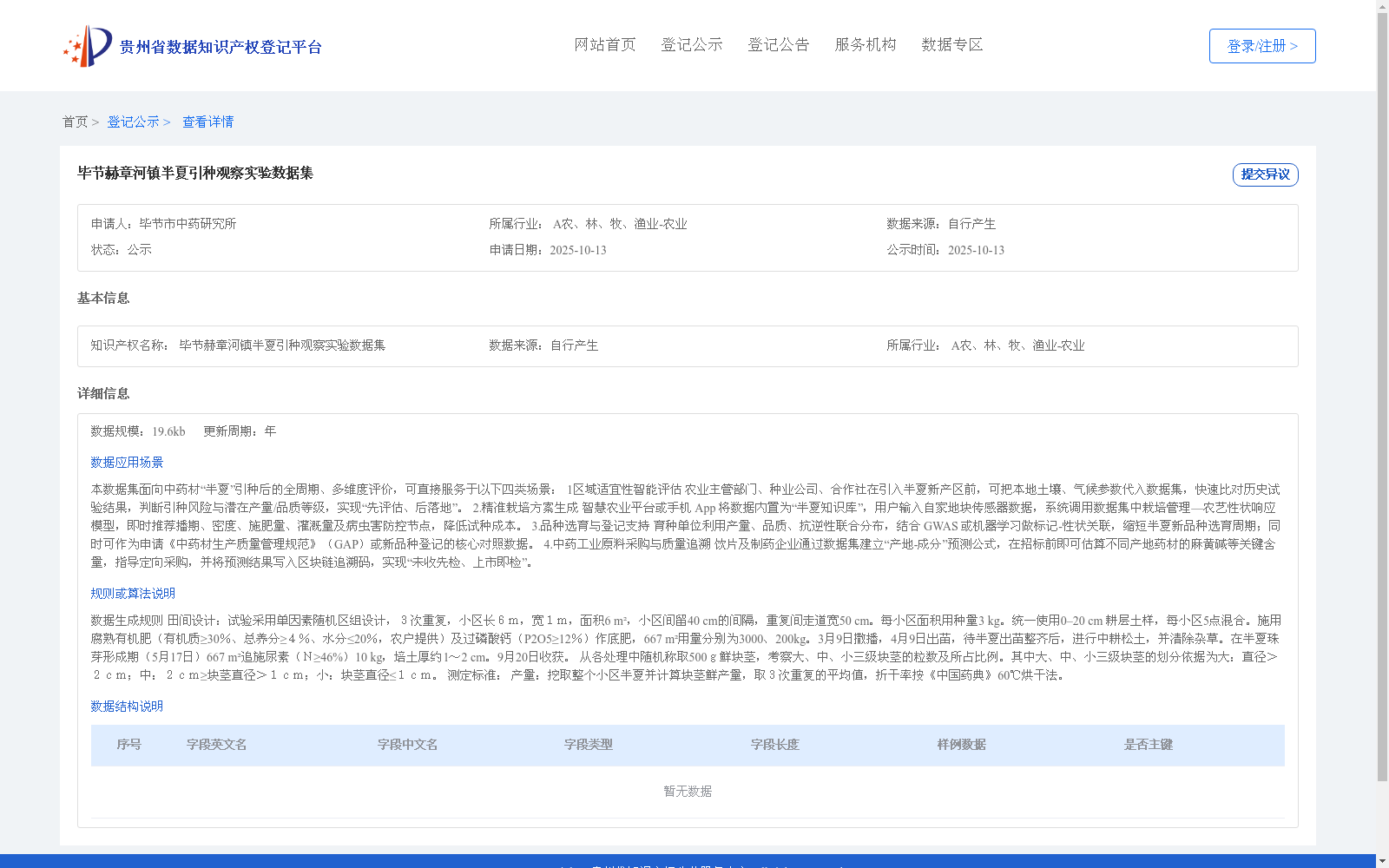Screen dimensions: 1389x868
Task: Click the platform logo icon
Action: point(82,45)
